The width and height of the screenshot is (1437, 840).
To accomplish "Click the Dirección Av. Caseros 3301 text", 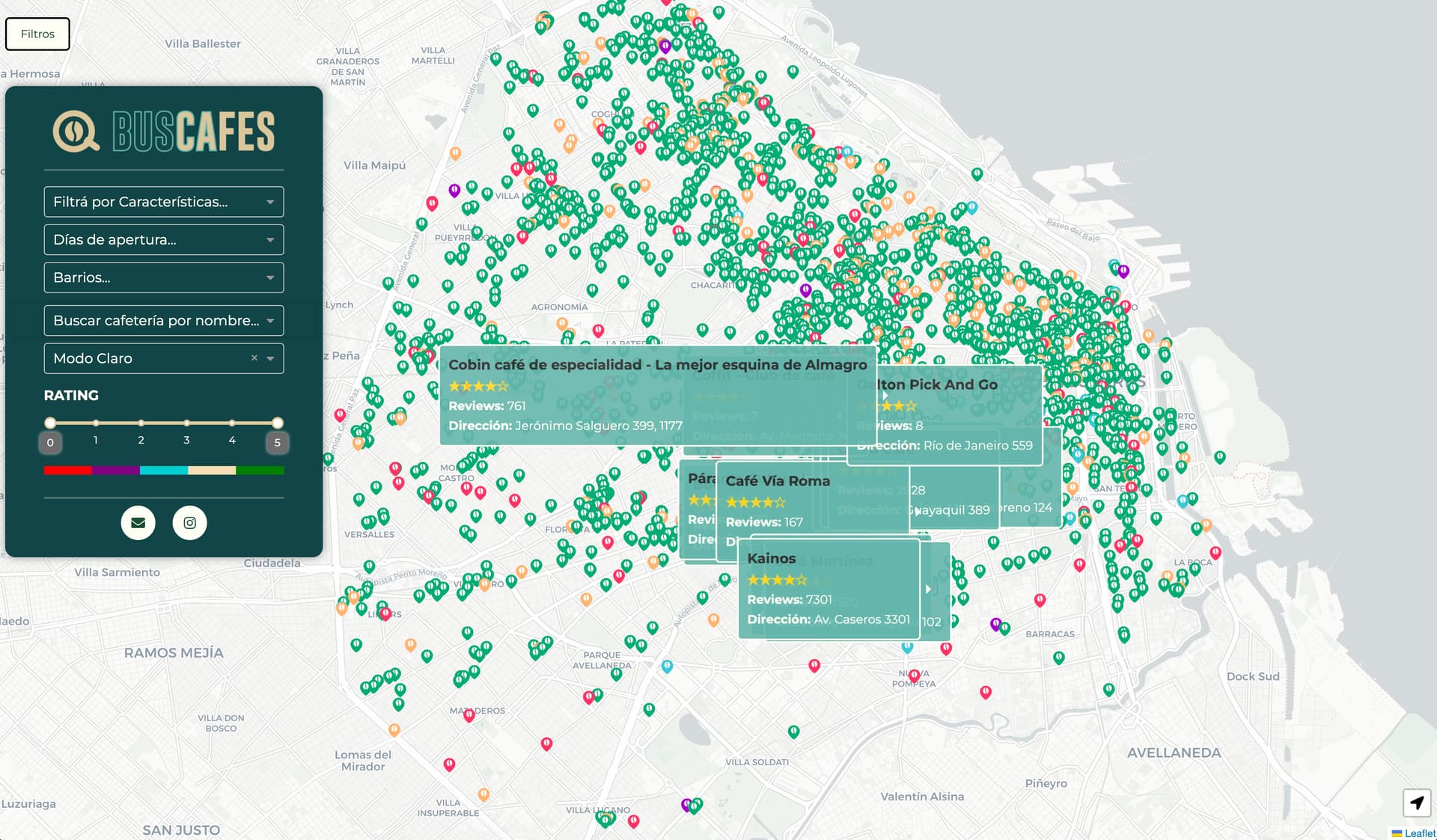I will (x=829, y=619).
